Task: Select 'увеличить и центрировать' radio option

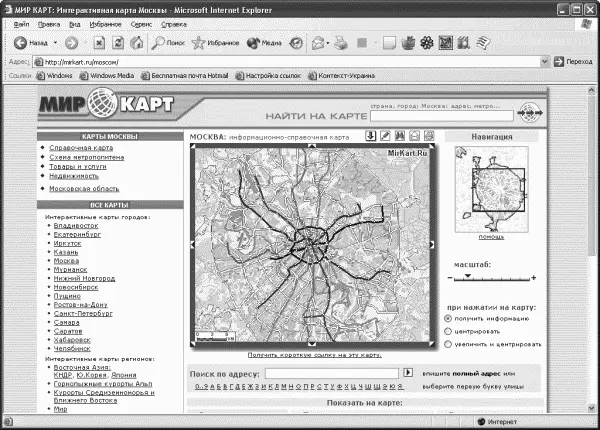Action: pyautogui.click(x=446, y=344)
